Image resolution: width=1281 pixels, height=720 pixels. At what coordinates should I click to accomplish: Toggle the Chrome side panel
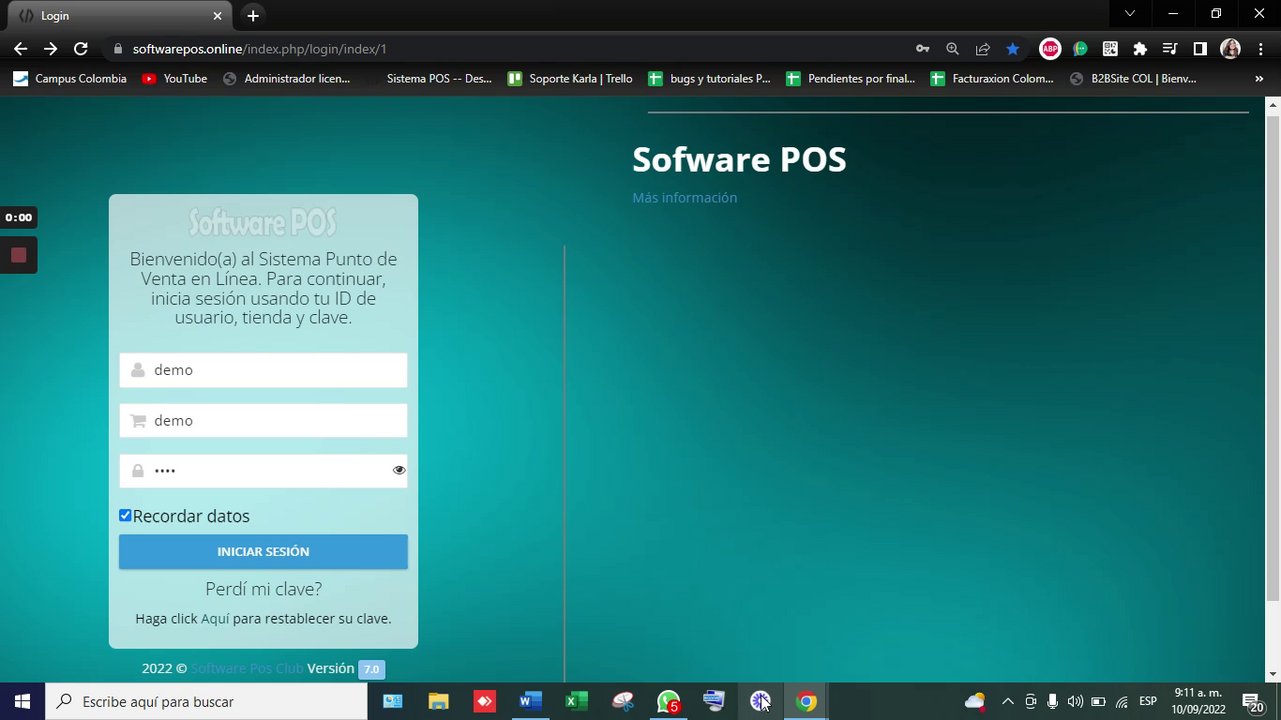coord(1200,48)
